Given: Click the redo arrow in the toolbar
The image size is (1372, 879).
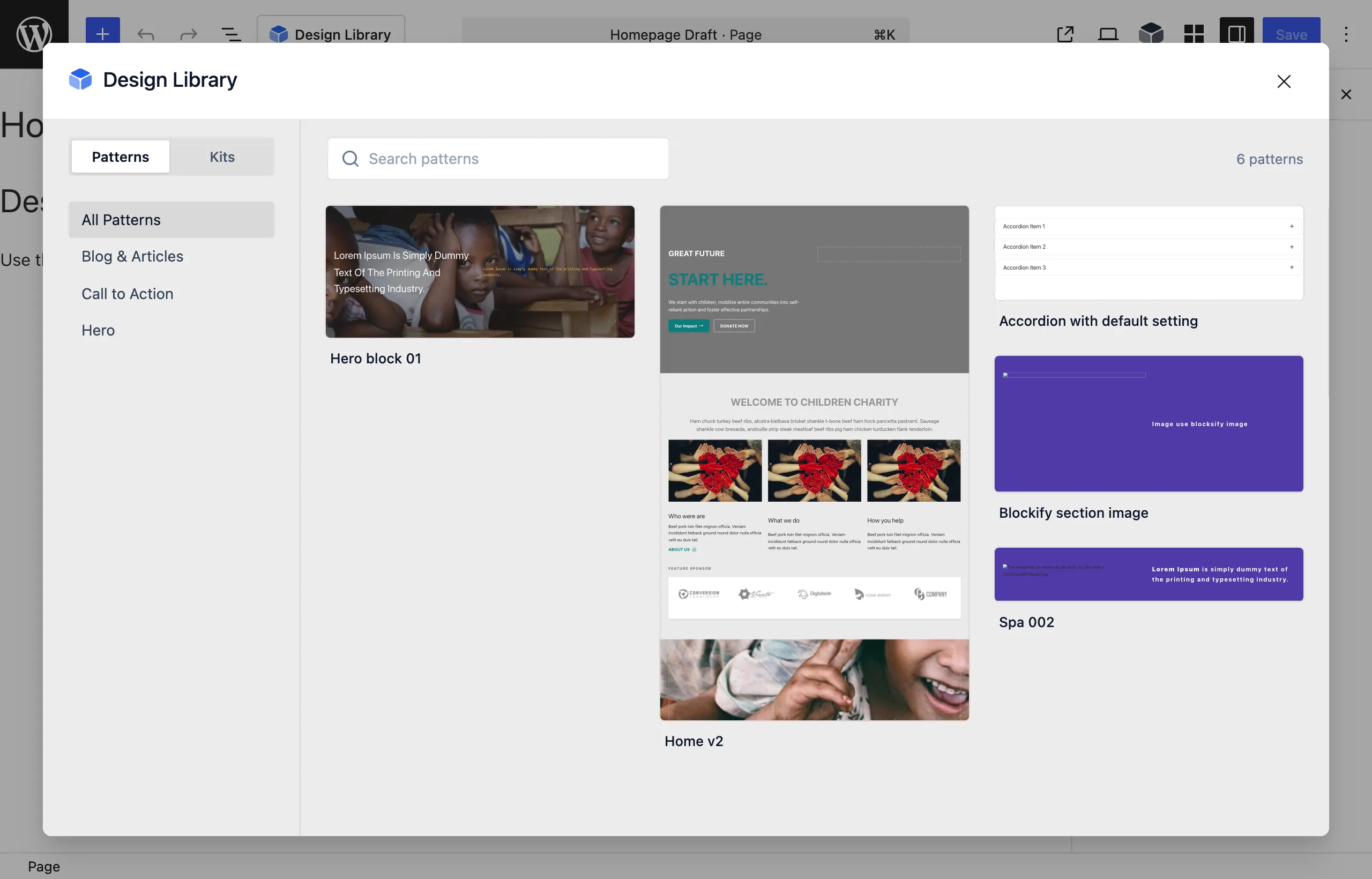Looking at the screenshot, I should pos(188,34).
